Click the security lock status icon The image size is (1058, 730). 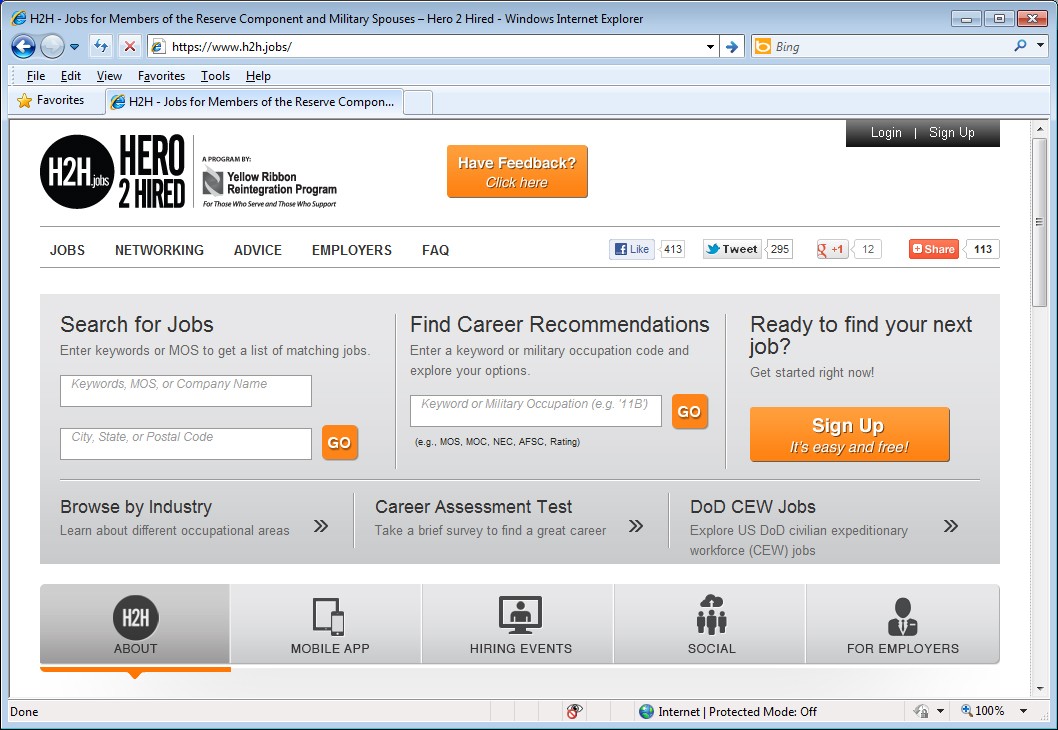(x=921, y=711)
